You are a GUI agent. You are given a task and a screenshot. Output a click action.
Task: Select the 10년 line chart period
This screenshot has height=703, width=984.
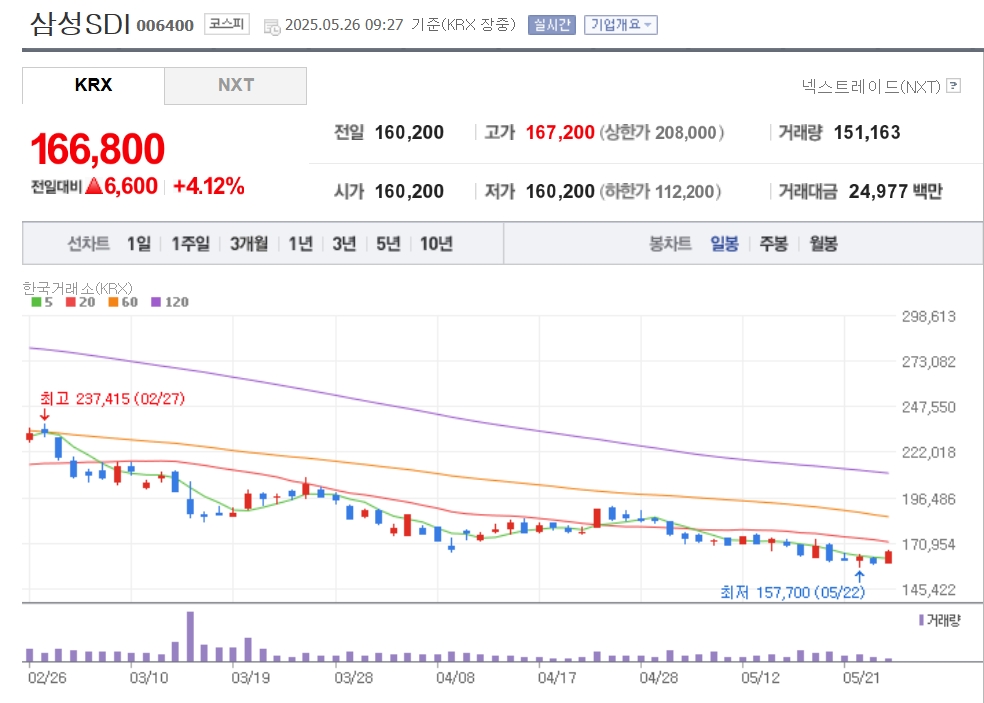(436, 244)
